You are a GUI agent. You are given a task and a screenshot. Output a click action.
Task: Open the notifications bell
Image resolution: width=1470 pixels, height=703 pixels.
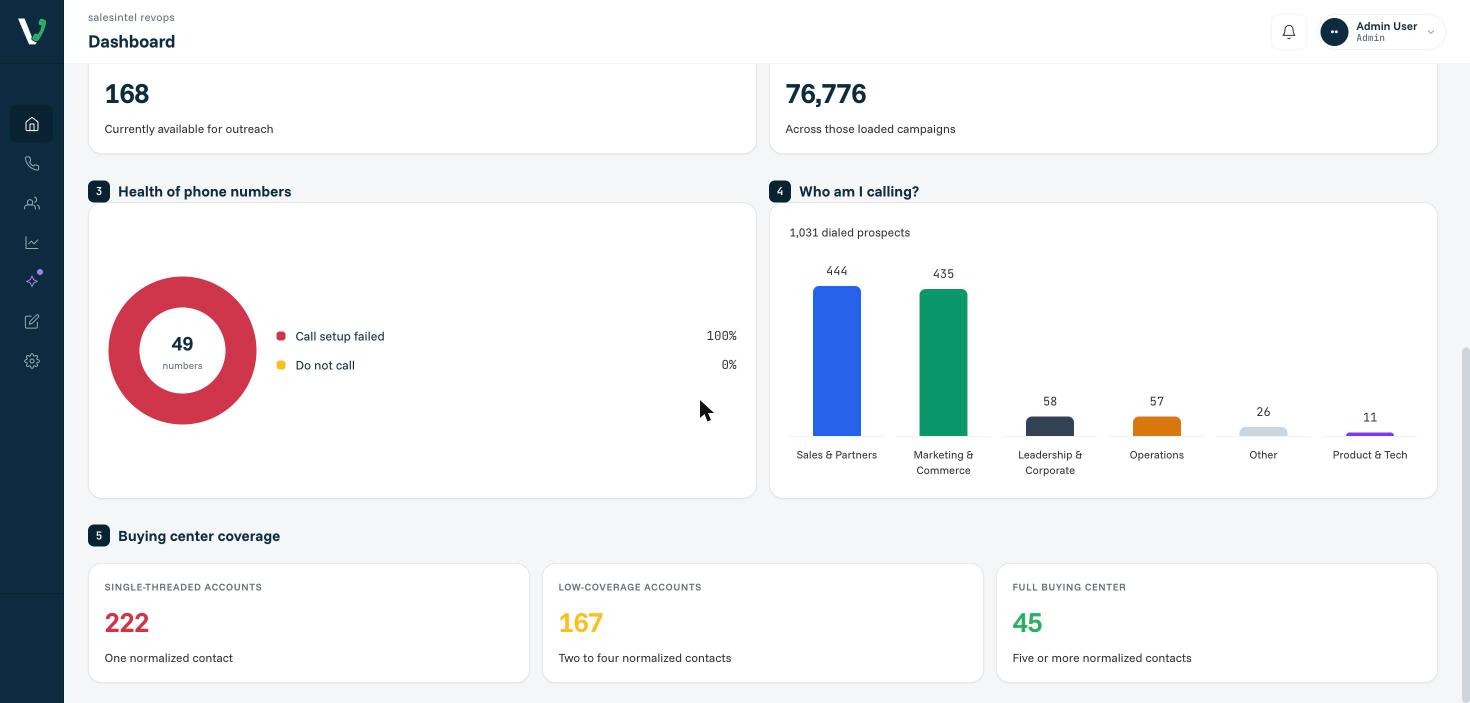[x=1289, y=32]
